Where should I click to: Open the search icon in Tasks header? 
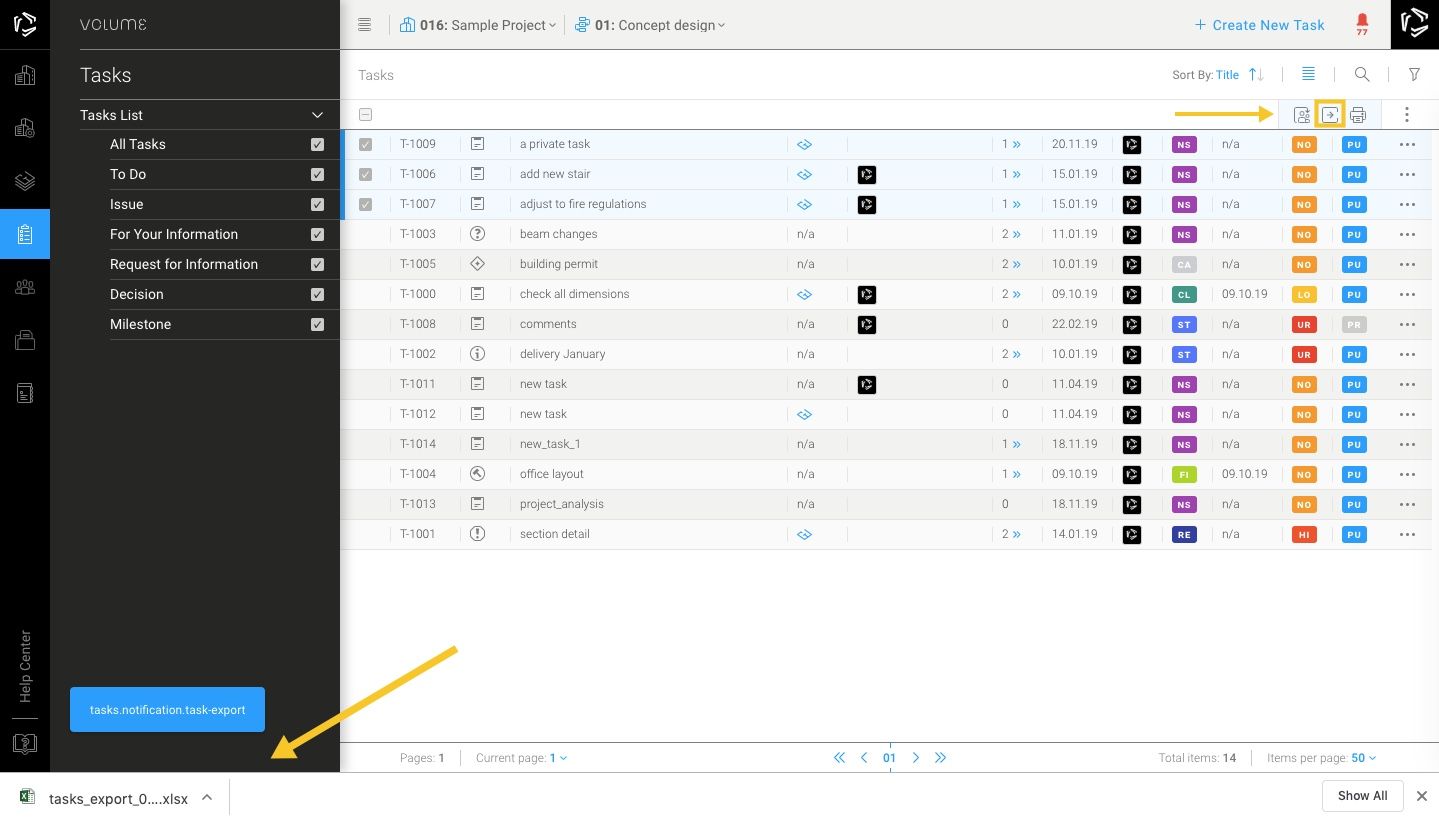coord(1362,75)
